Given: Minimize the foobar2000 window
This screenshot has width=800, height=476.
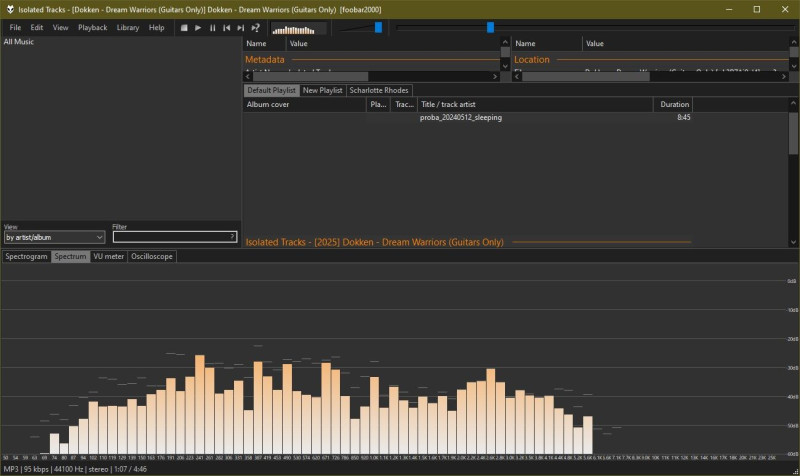Looking at the screenshot, I should 729,9.
